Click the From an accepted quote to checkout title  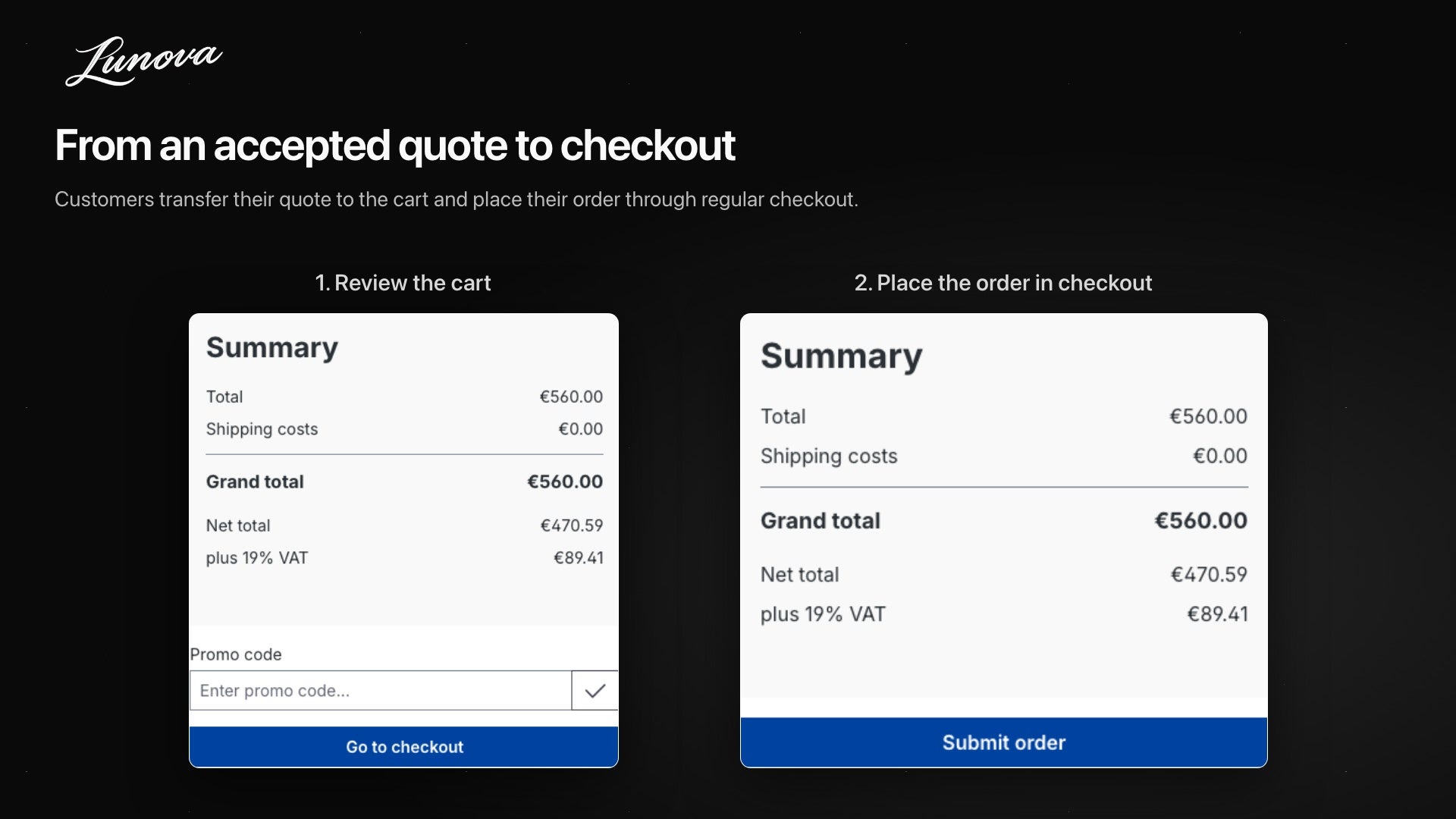(x=395, y=146)
